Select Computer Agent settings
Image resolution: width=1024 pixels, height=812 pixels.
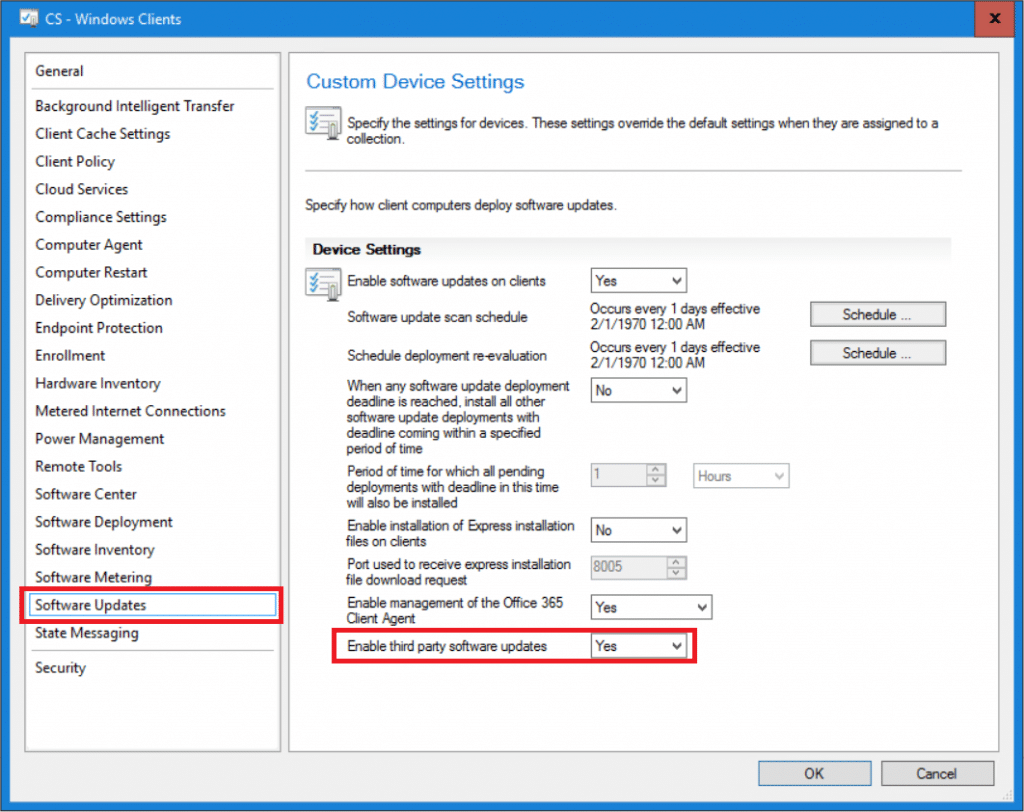pyautogui.click(x=89, y=244)
